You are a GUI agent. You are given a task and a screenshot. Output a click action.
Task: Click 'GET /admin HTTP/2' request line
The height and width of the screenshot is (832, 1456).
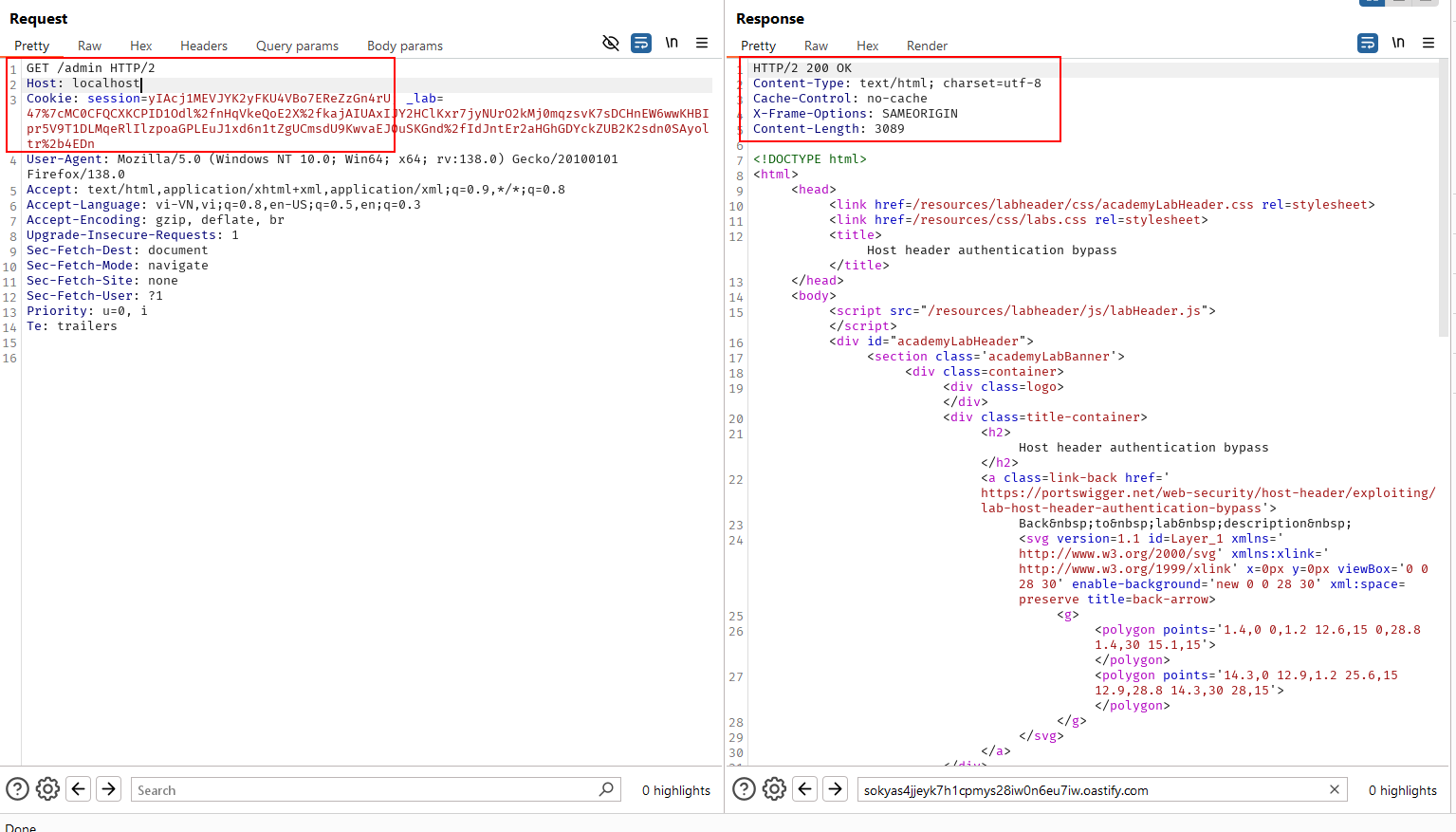pos(90,68)
